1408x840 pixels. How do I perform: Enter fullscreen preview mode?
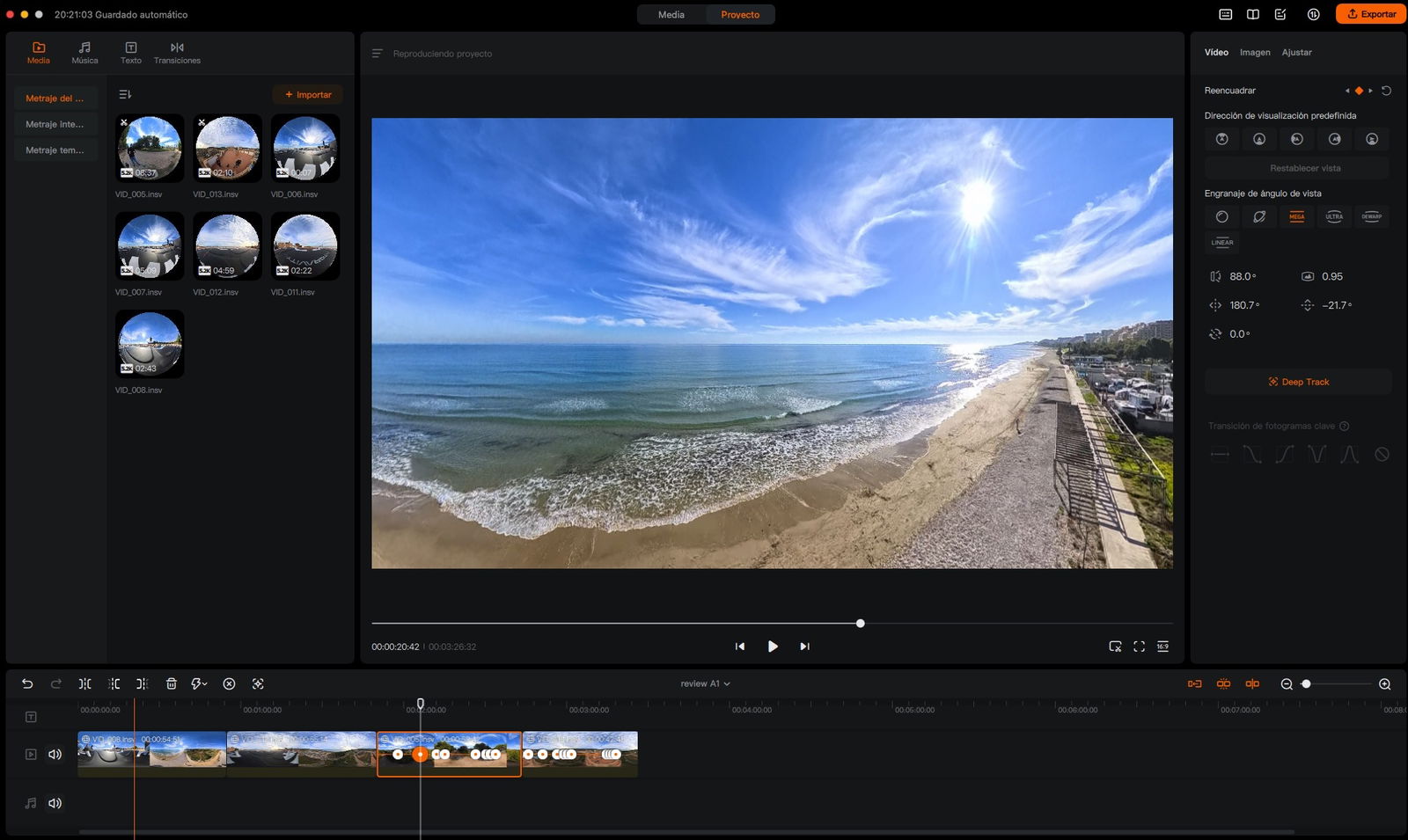[x=1139, y=646]
